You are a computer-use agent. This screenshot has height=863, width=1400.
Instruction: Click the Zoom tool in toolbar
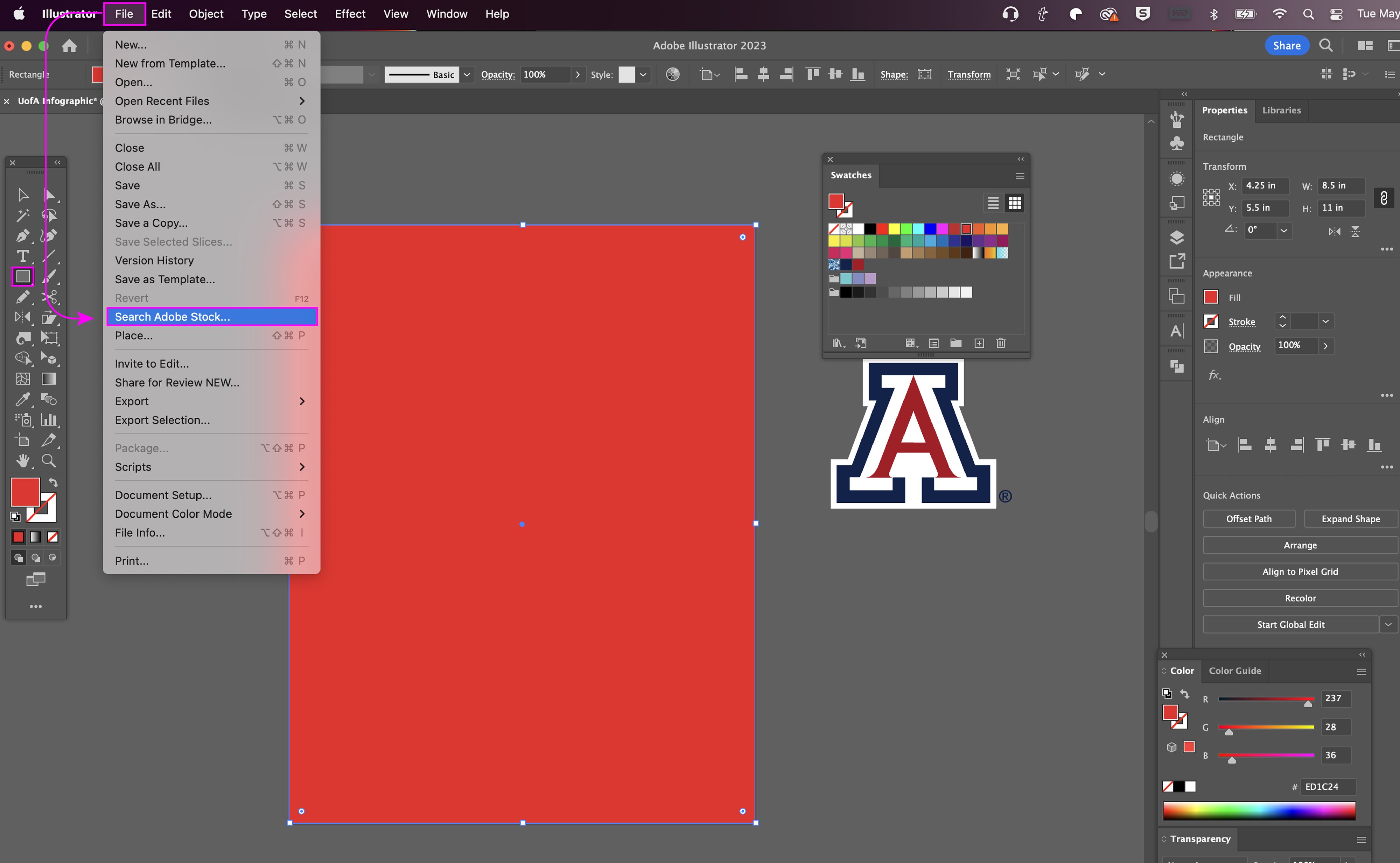pyautogui.click(x=49, y=460)
